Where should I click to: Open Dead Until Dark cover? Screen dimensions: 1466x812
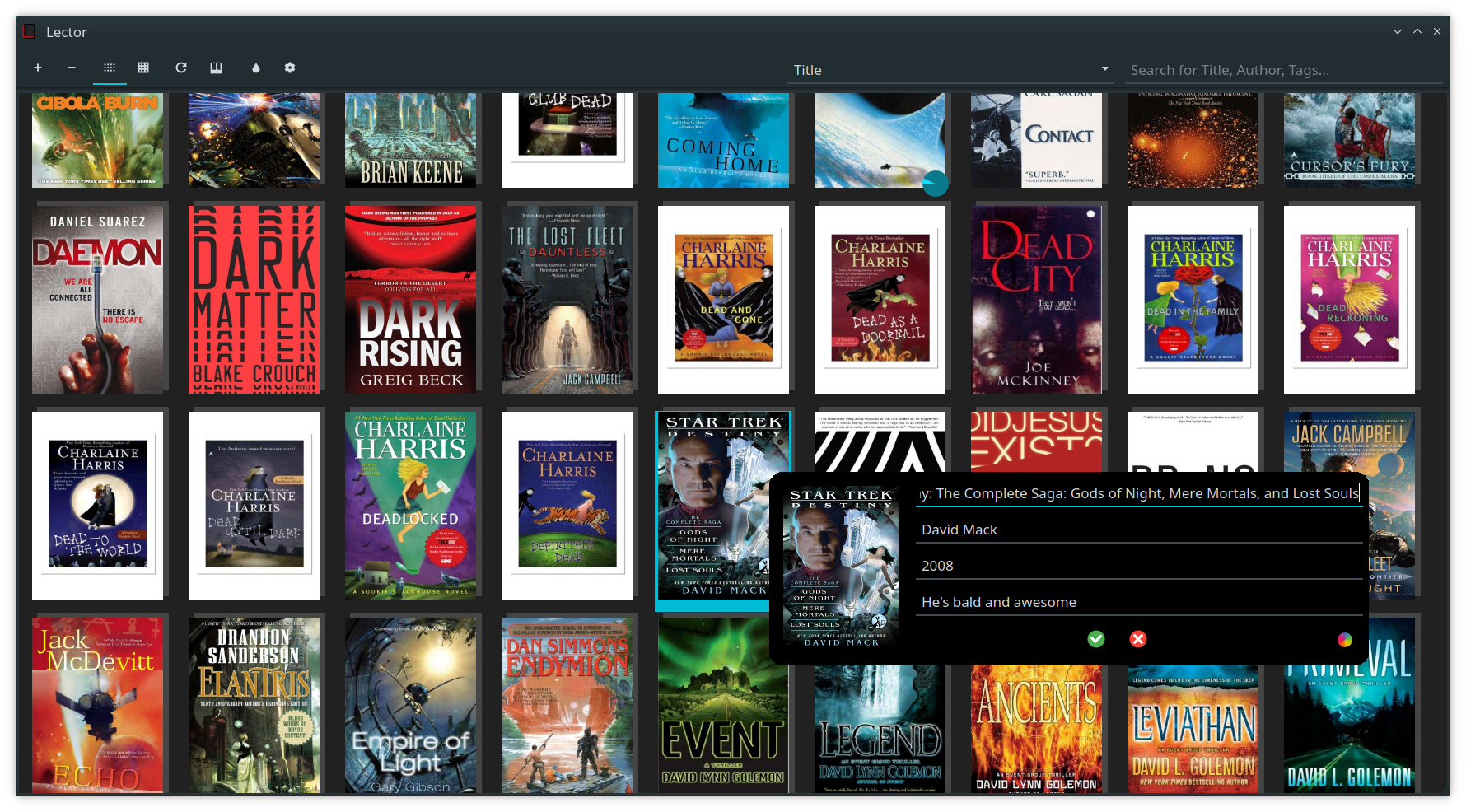[x=254, y=506]
